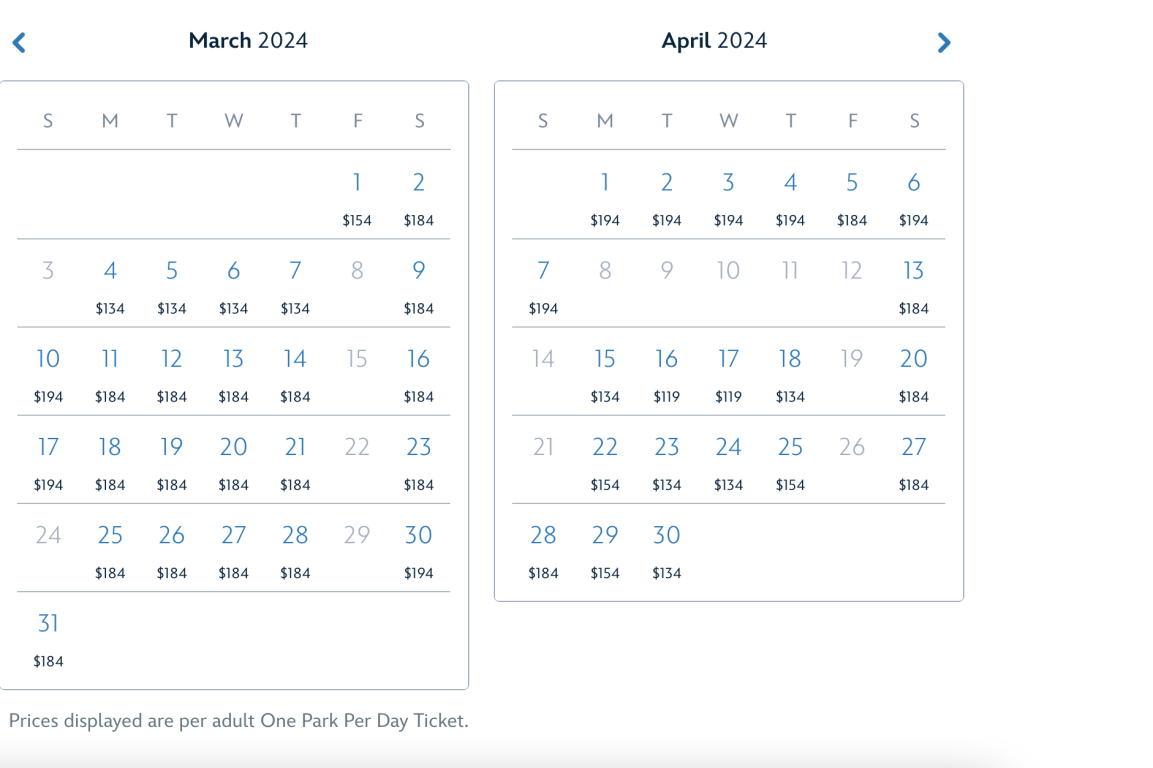The height and width of the screenshot is (768, 1153).
Task: Select April 30 priced $134
Action: tap(667, 535)
